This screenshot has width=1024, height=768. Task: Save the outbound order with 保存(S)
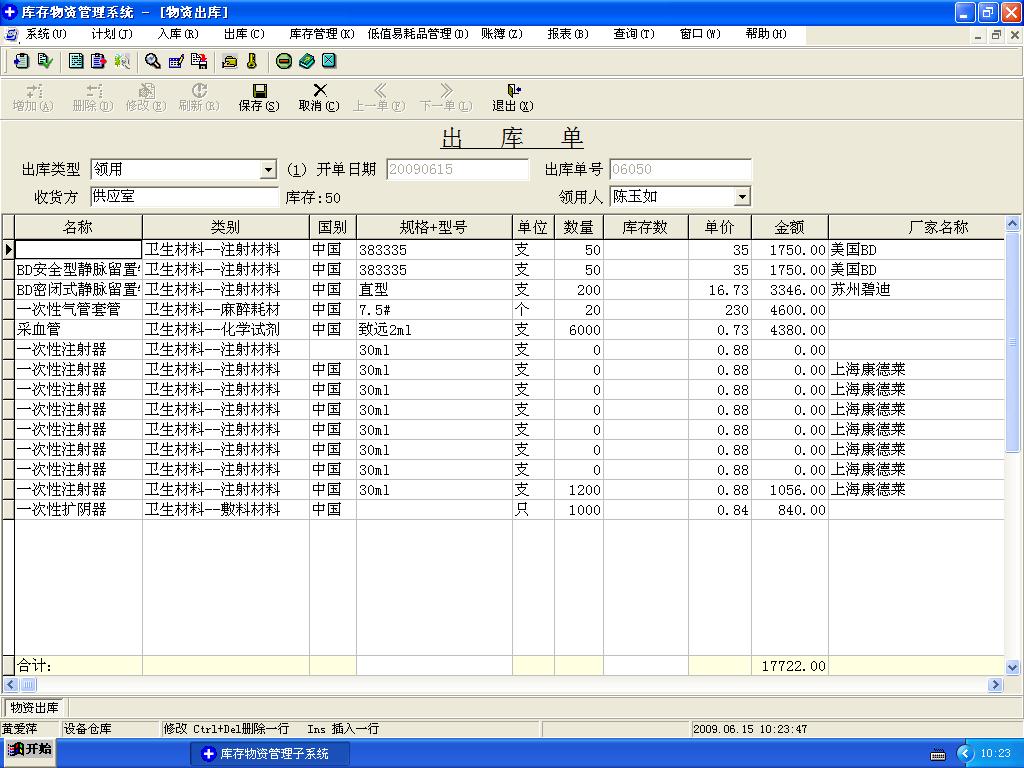click(259, 97)
